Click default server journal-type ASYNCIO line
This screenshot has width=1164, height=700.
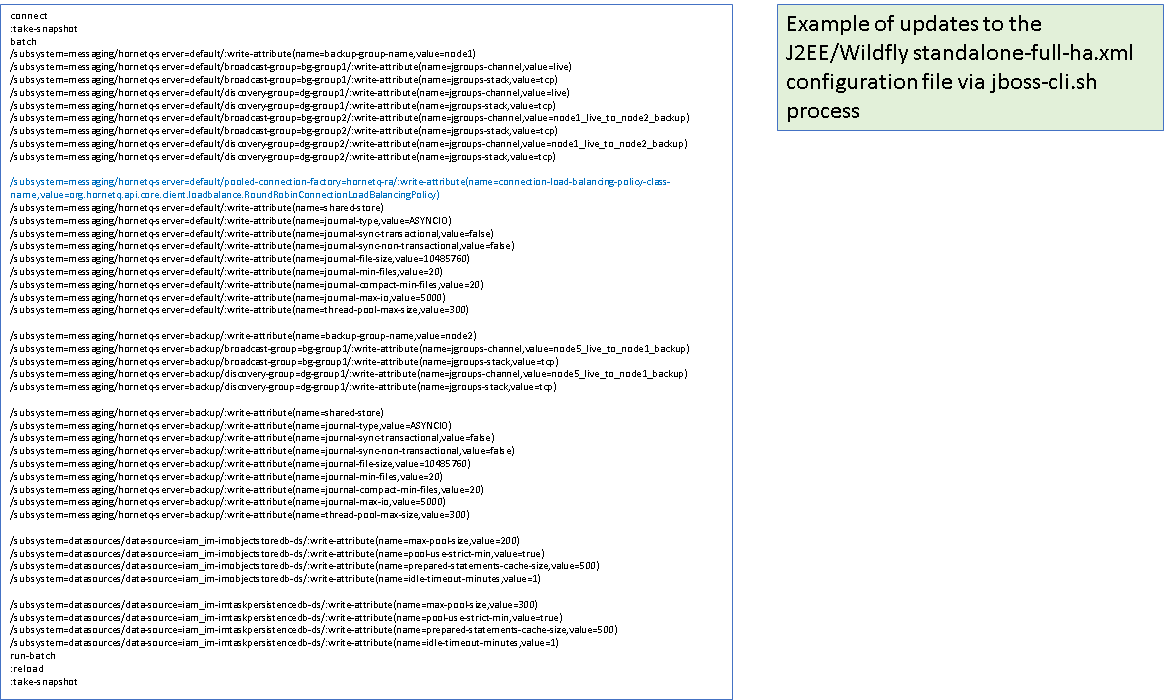(x=231, y=220)
